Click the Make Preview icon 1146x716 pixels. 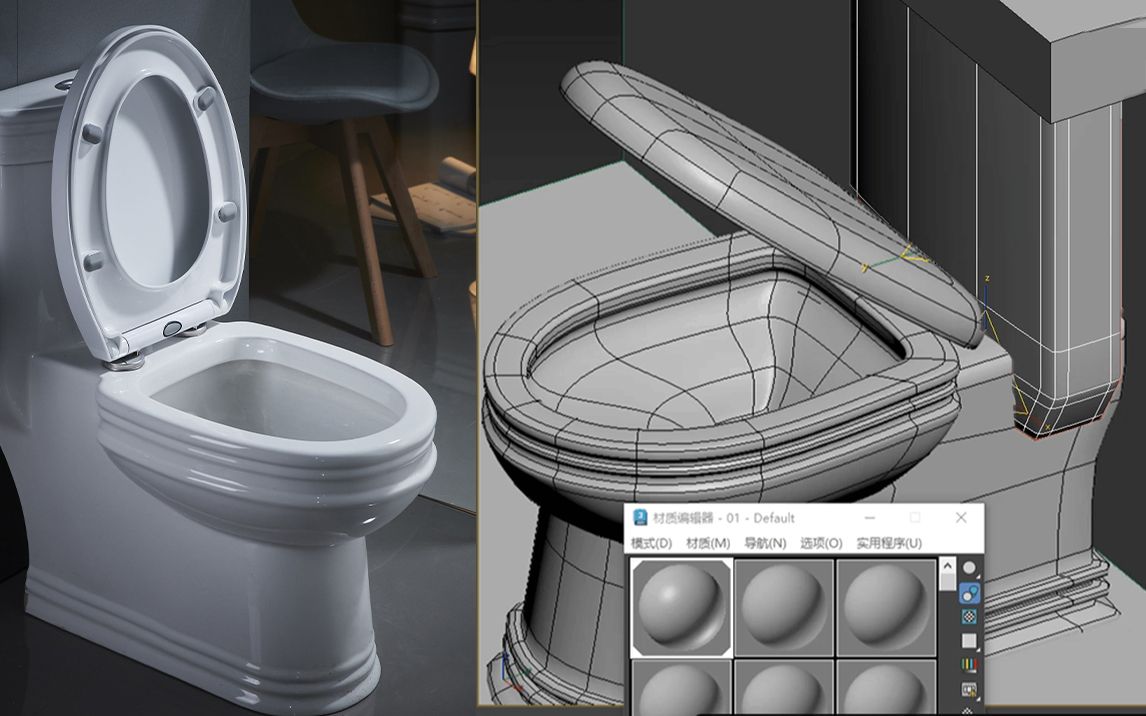point(969,689)
